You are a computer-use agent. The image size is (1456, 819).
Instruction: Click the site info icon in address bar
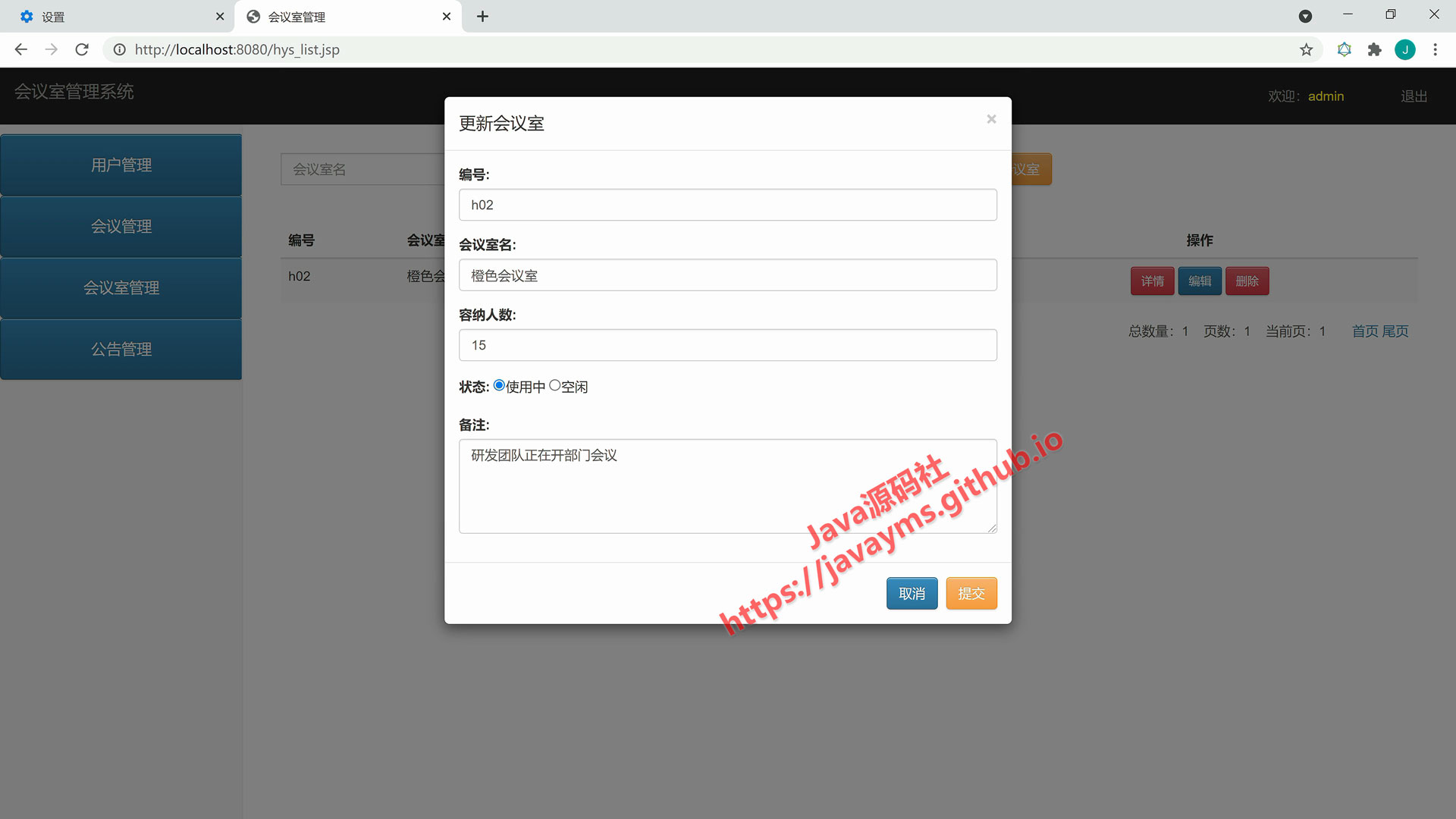click(120, 49)
